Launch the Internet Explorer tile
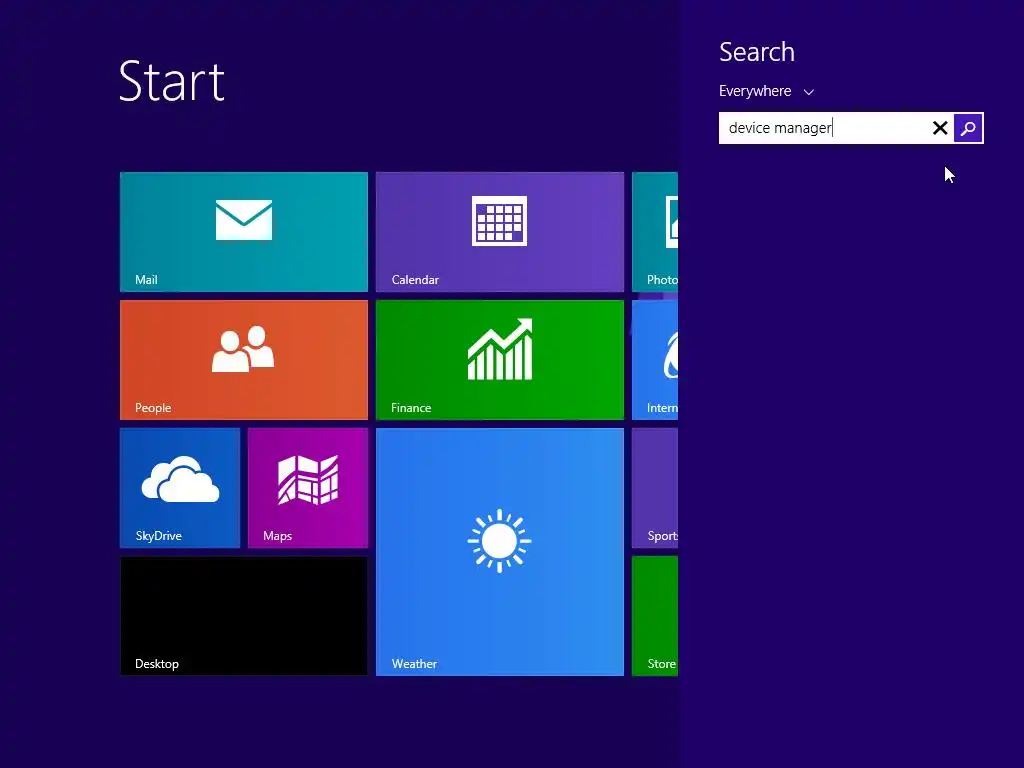The width and height of the screenshot is (1024, 768). click(x=655, y=360)
